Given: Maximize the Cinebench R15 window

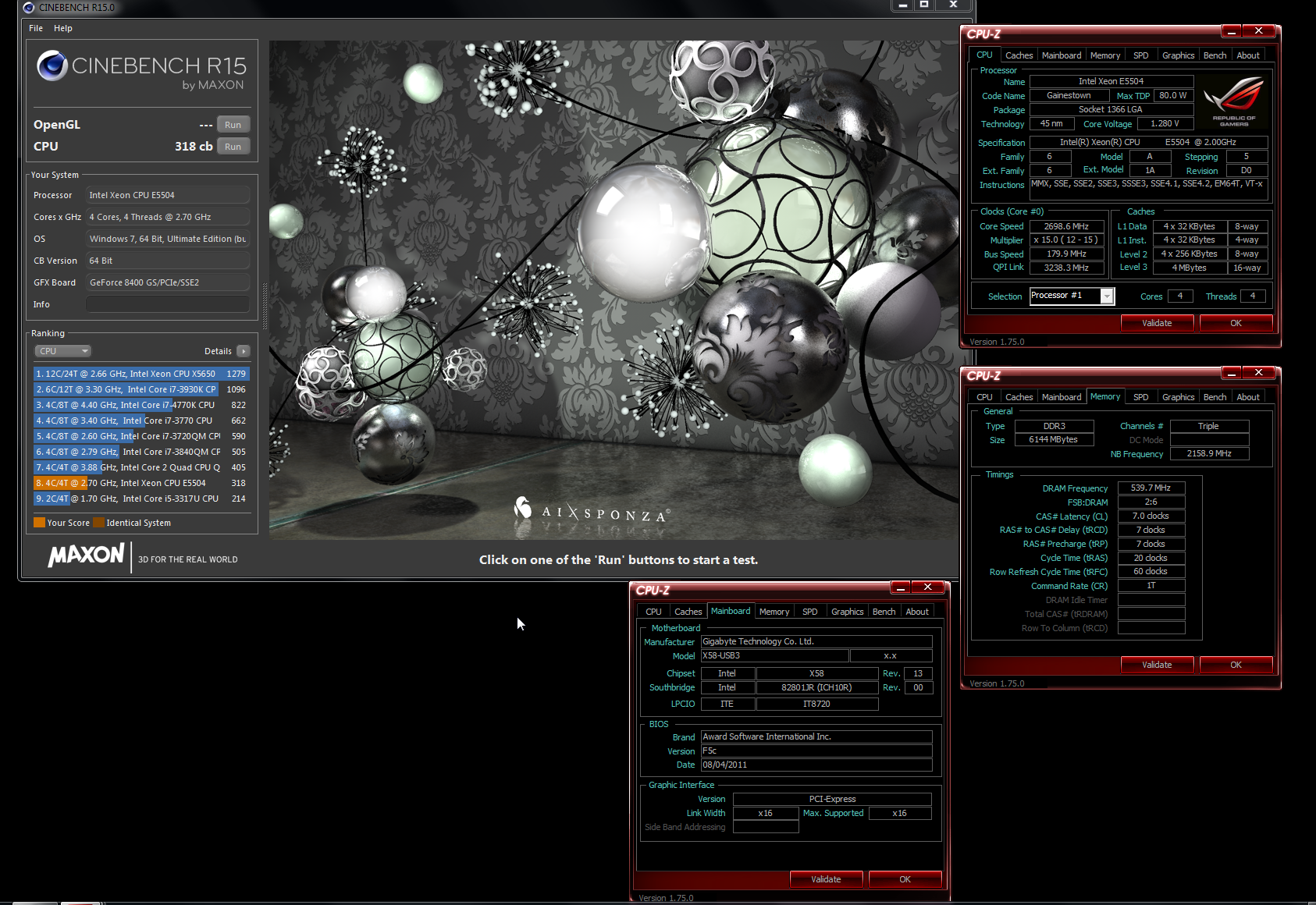Looking at the screenshot, I should 924,5.
